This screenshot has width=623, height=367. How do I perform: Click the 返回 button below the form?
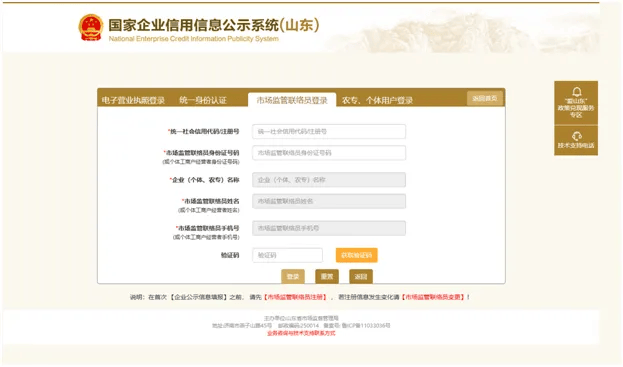coord(361,276)
